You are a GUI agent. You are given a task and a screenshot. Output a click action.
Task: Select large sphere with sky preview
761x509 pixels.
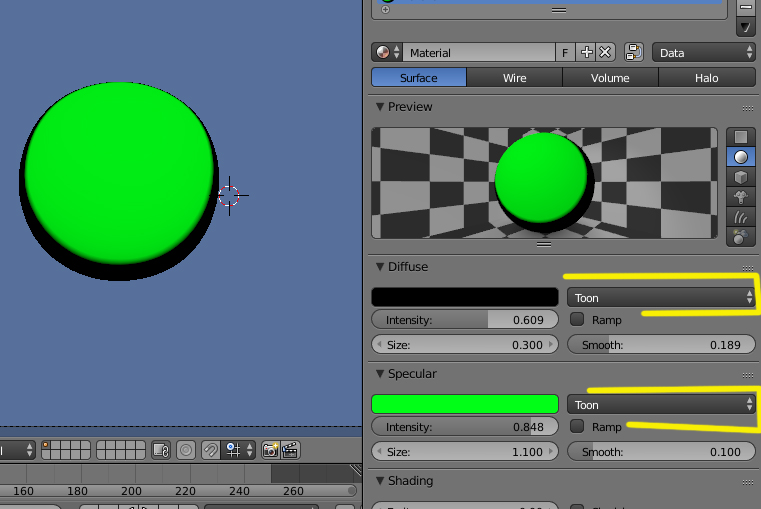pos(741,237)
